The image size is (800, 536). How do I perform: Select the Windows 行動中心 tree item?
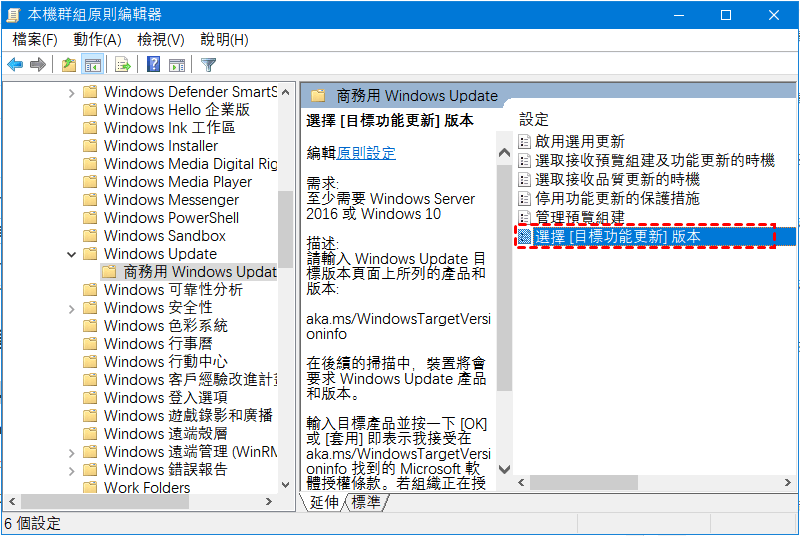tap(166, 362)
